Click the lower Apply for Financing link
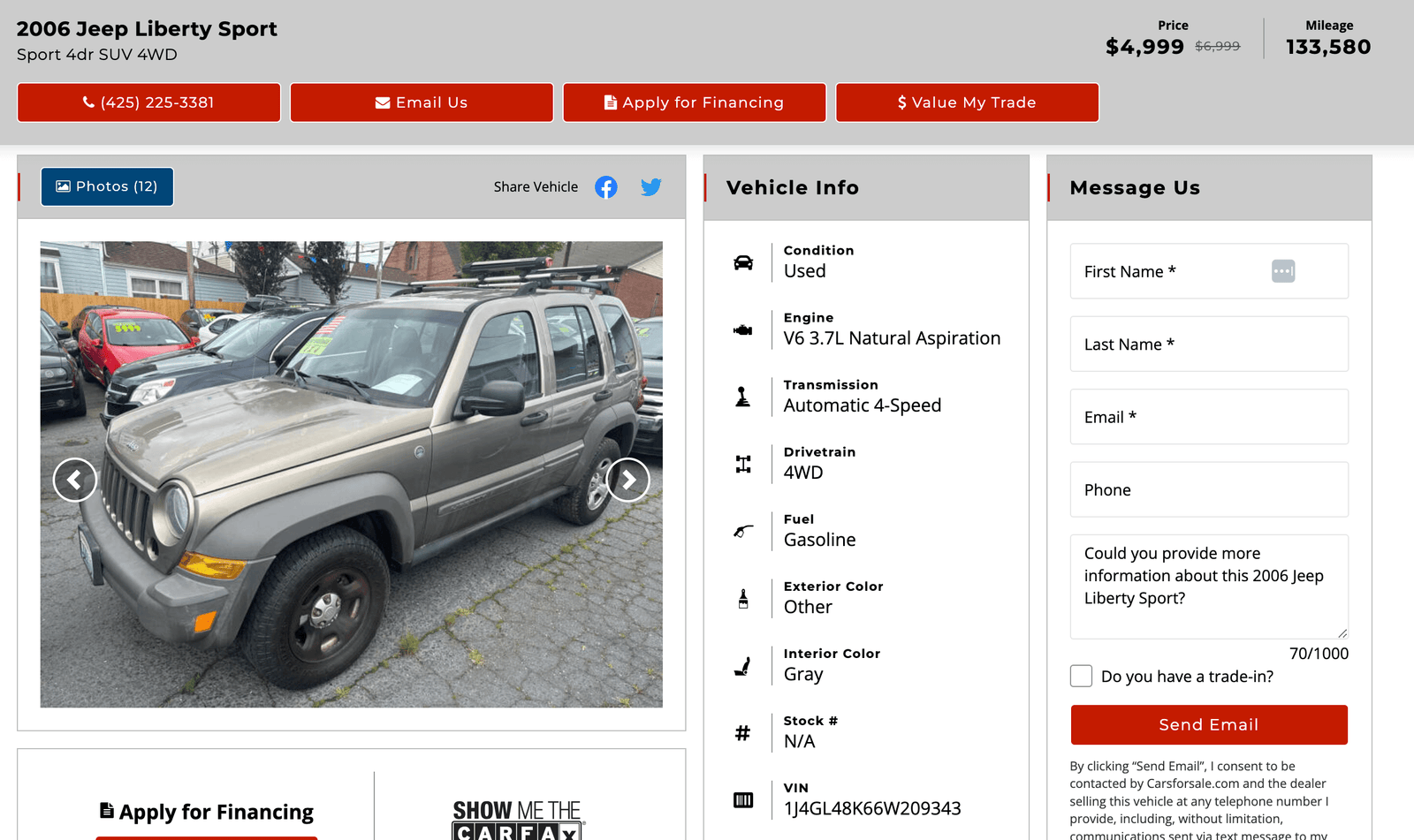The width and height of the screenshot is (1414, 840). pyautogui.click(x=207, y=812)
